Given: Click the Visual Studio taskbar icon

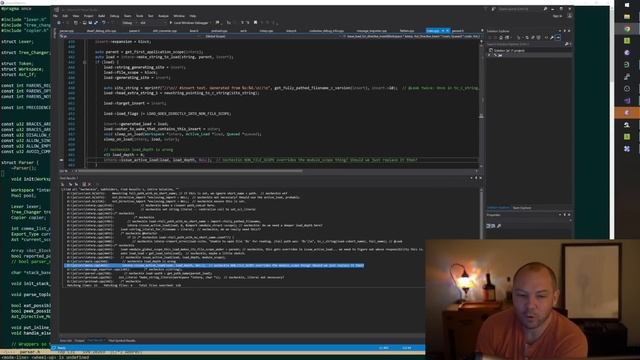Looking at the screenshot, I should point(627,100).
